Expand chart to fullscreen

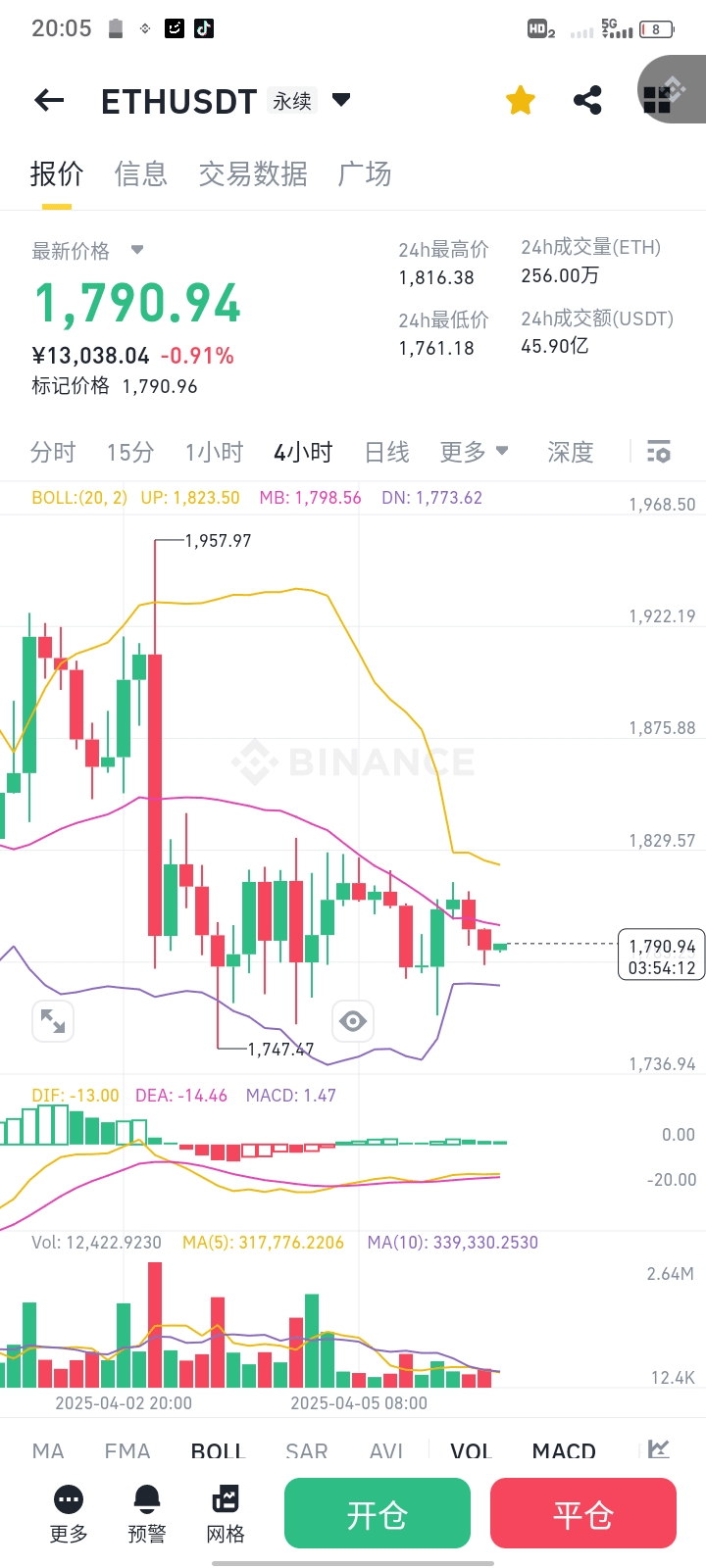coord(53,1021)
